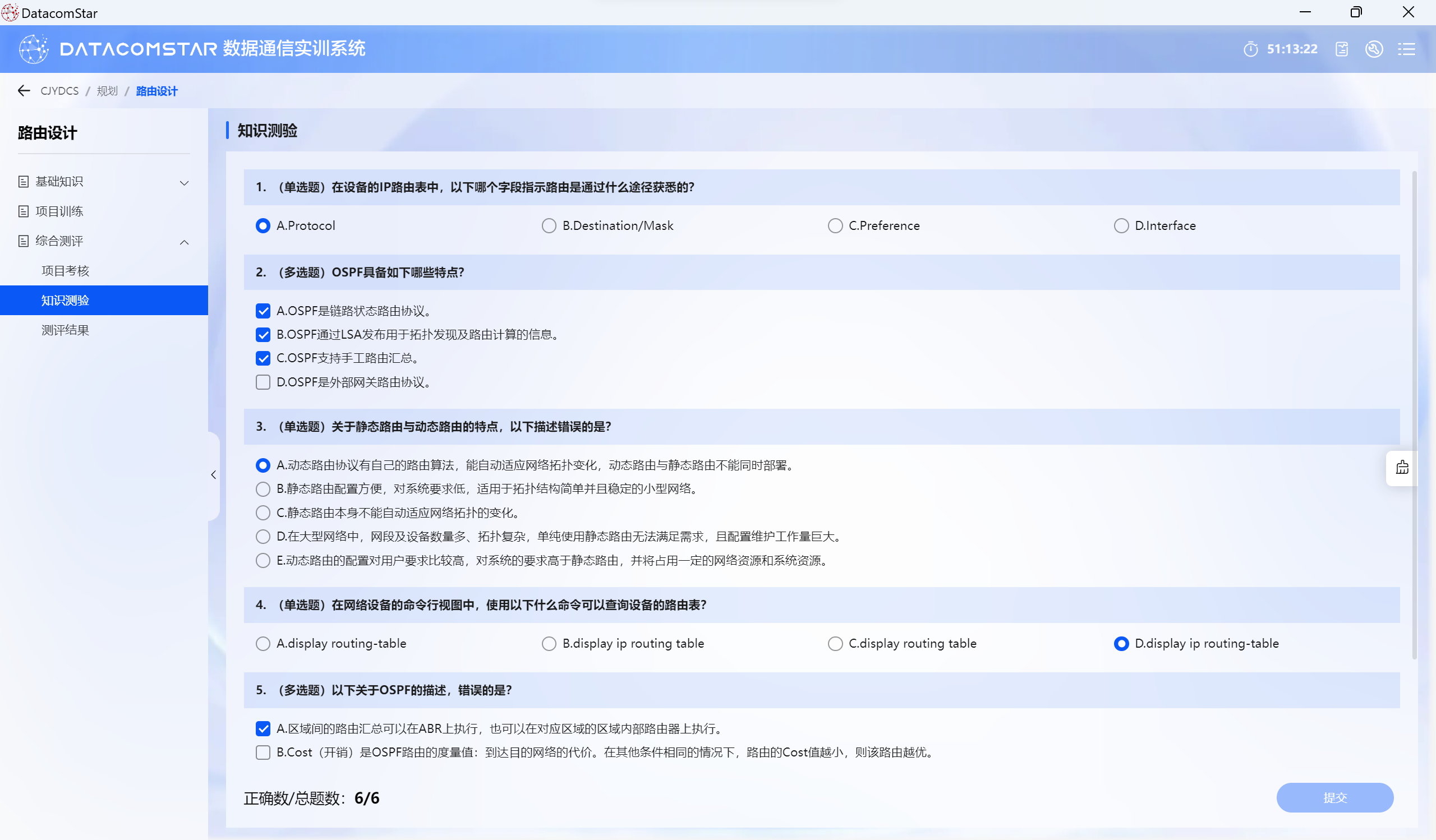Click the 项目训练 document icon in sidebar
The image size is (1436, 840).
24,211
